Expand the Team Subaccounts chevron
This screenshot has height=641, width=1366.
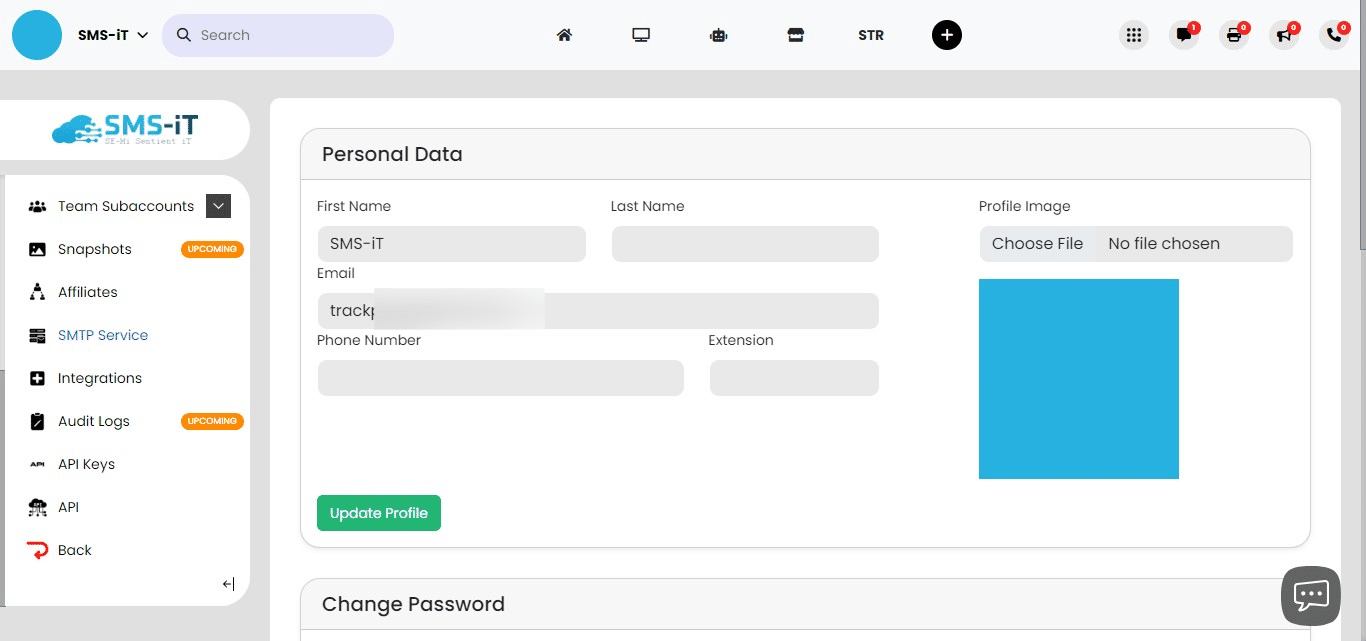tap(218, 206)
